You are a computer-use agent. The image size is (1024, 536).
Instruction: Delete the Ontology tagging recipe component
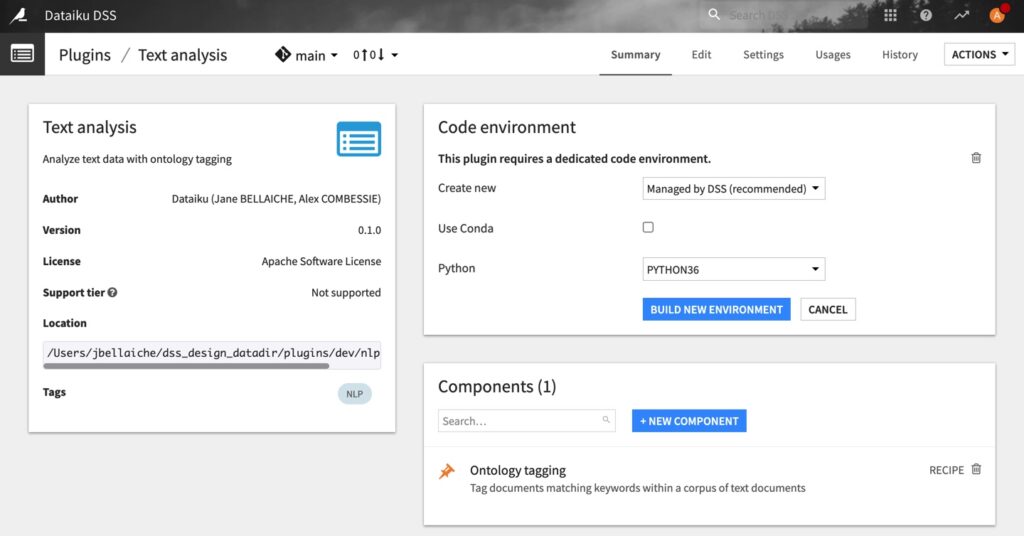coord(976,469)
